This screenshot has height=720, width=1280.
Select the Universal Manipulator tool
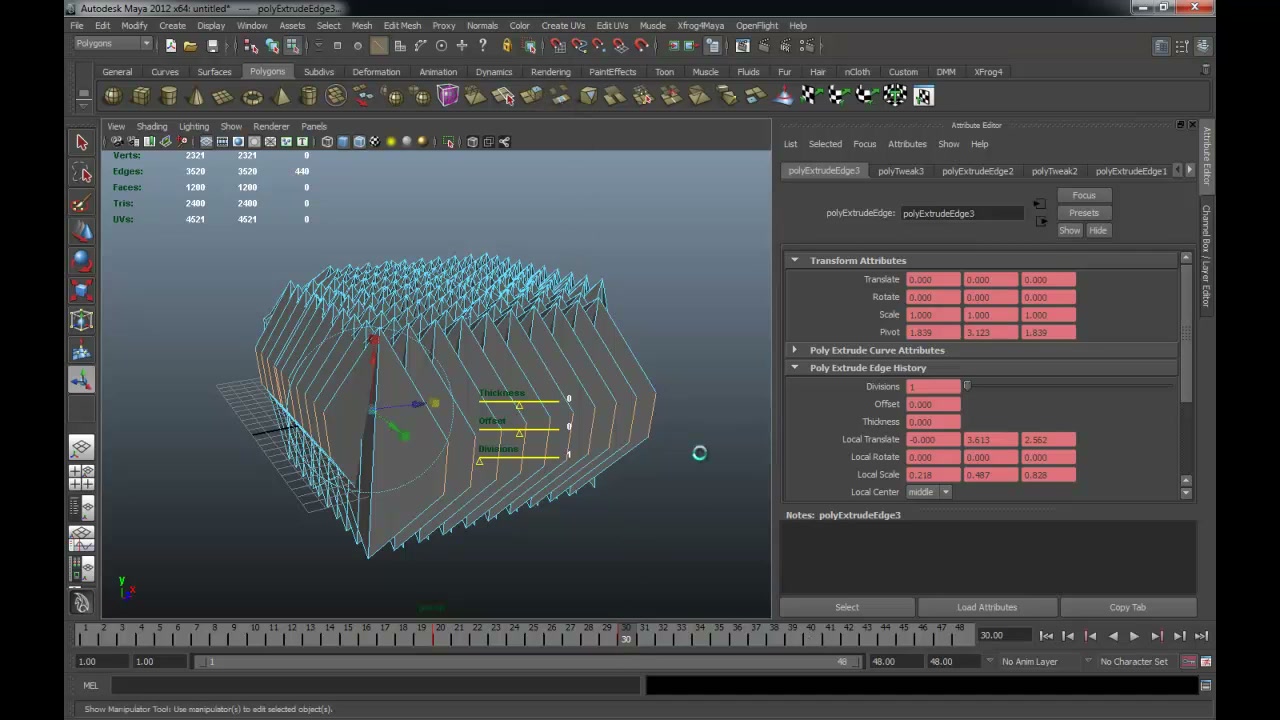82,321
